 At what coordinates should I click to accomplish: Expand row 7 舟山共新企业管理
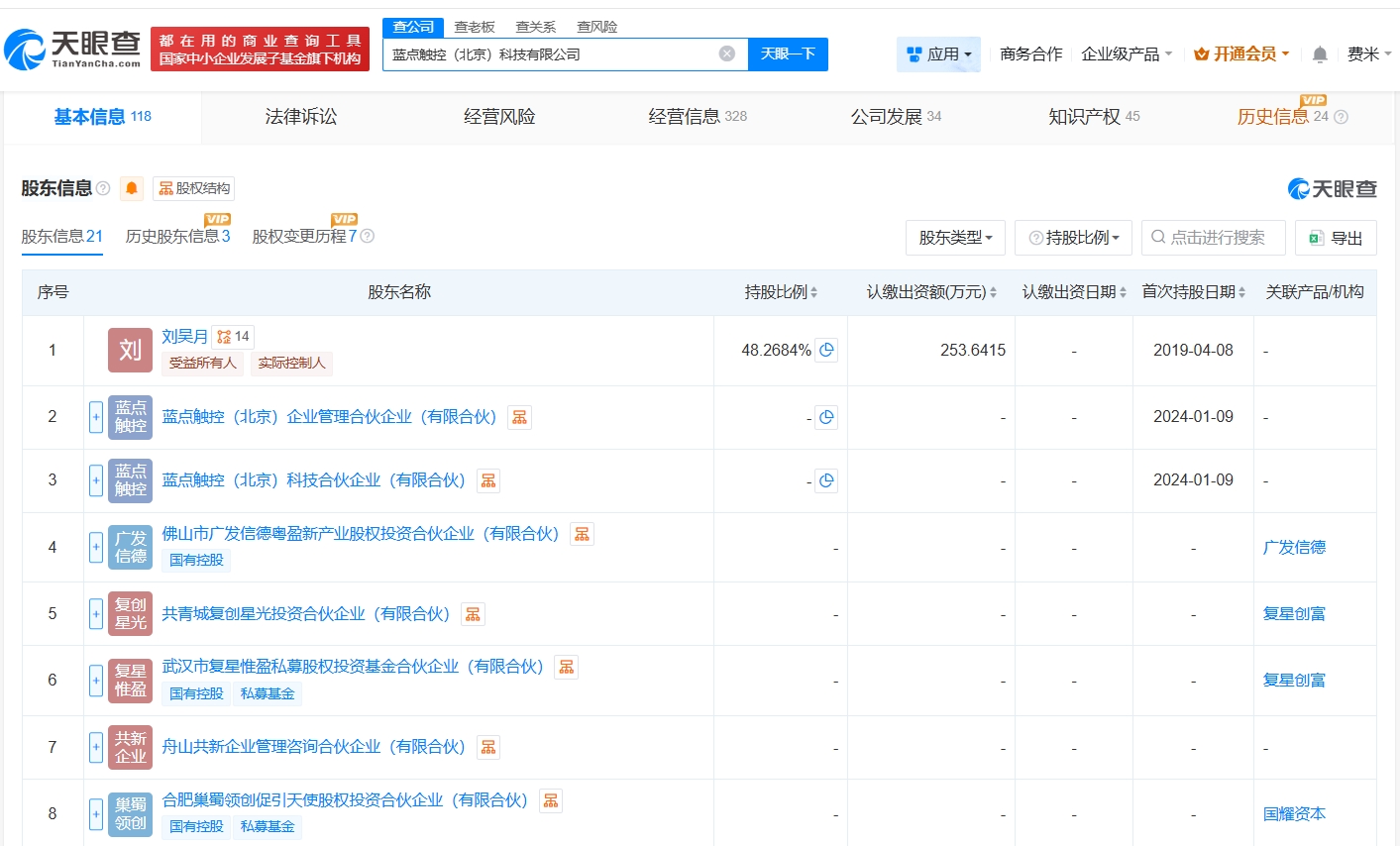(x=96, y=747)
